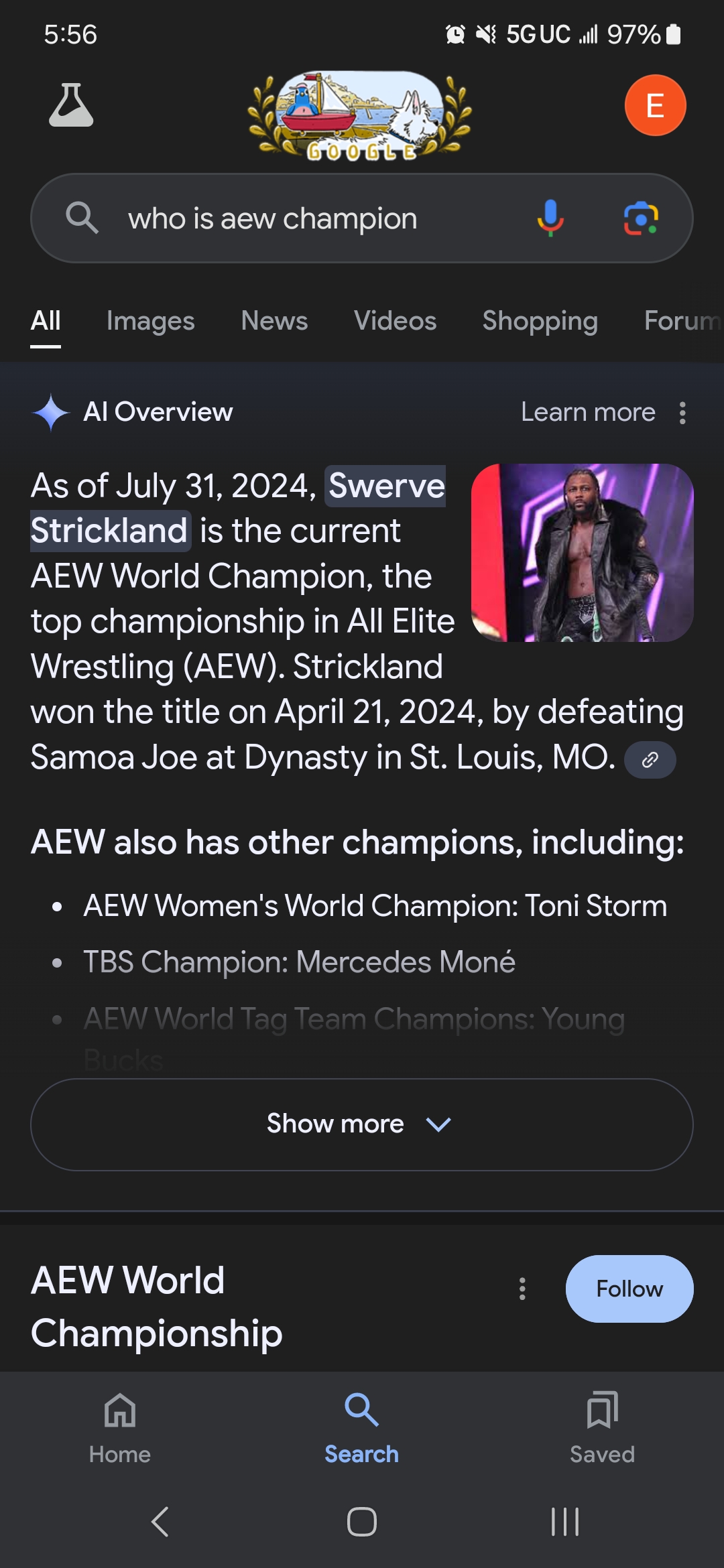Tap the Google Doodle logo
Screen dimensions: 724x1568
click(360, 117)
